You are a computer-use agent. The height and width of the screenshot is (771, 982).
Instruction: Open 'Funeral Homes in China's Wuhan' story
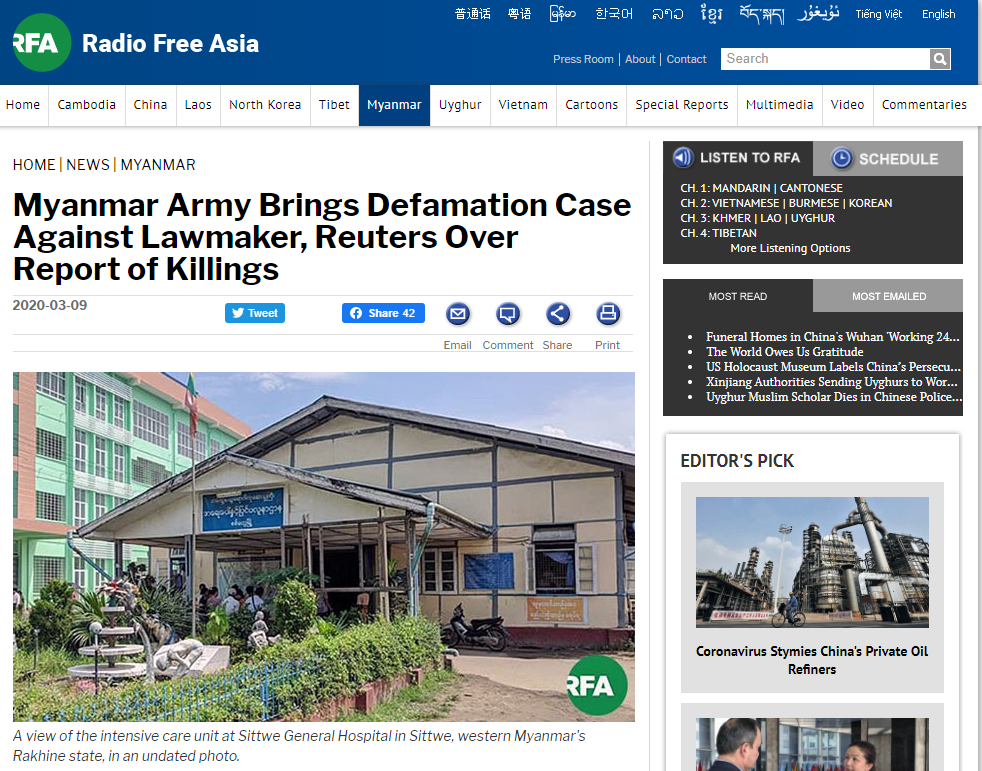832,336
